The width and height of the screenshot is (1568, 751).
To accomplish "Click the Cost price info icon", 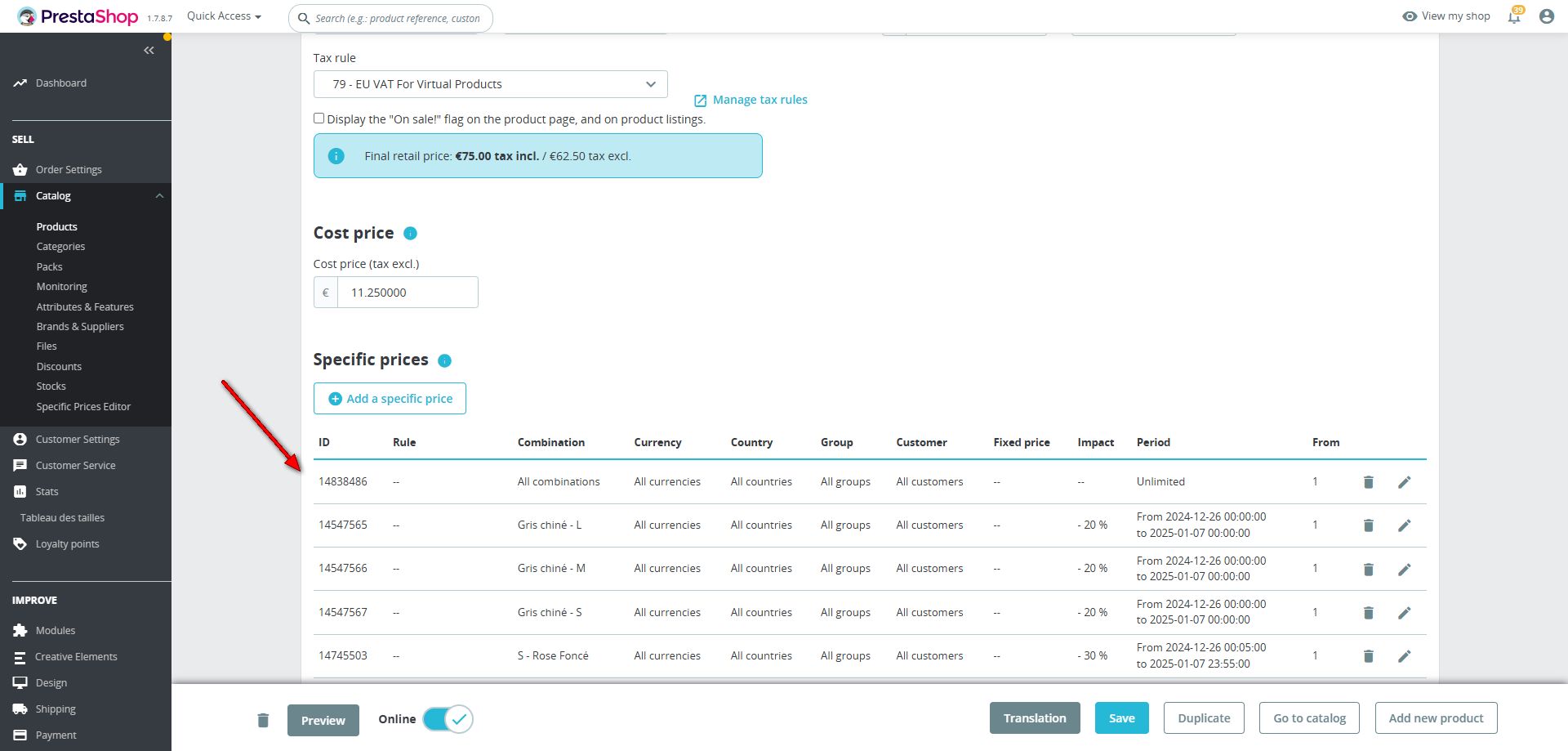I will click(x=411, y=234).
